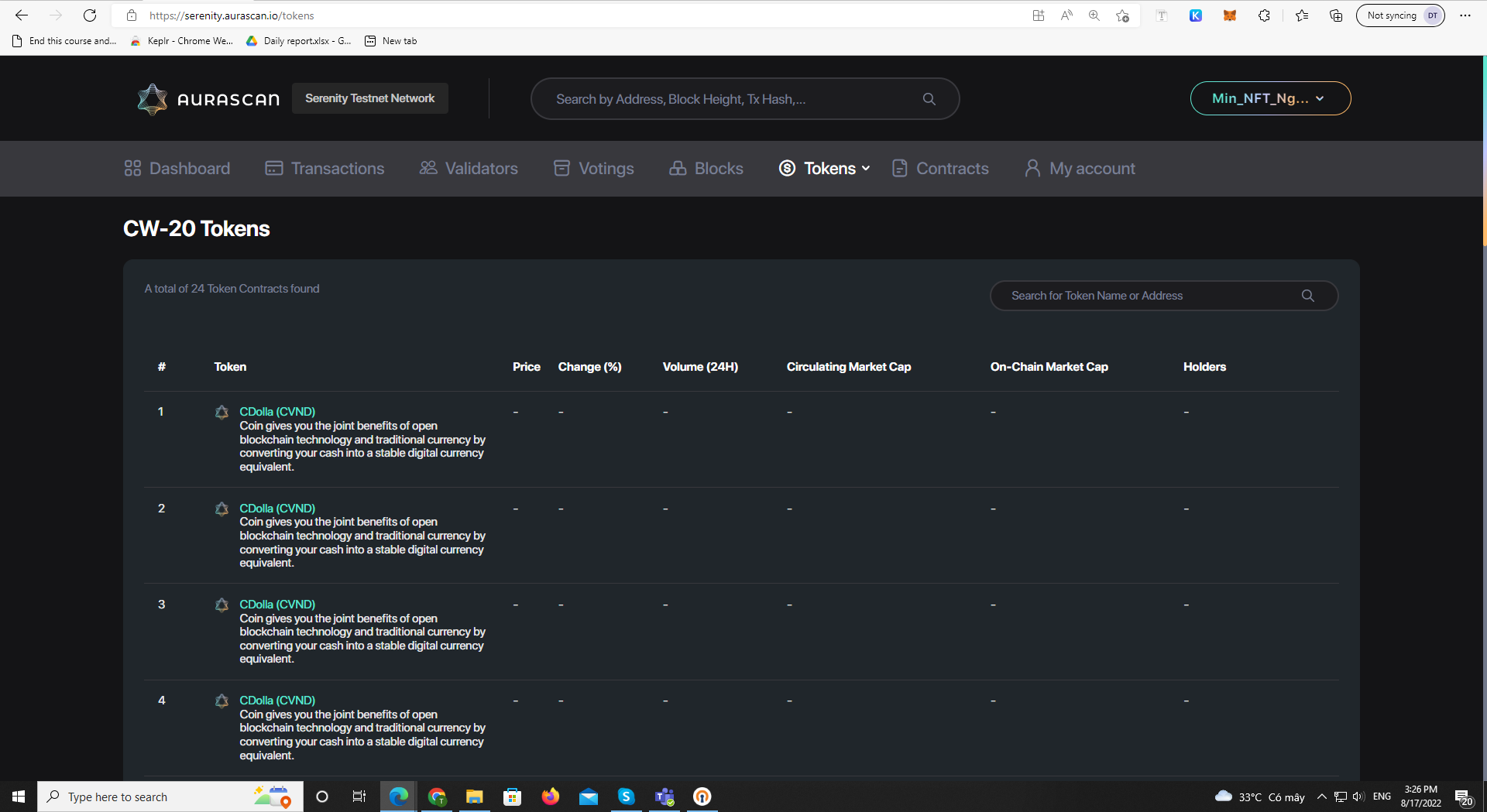The height and width of the screenshot is (812, 1487).
Task: Open the Contracts tab
Action: click(x=940, y=168)
